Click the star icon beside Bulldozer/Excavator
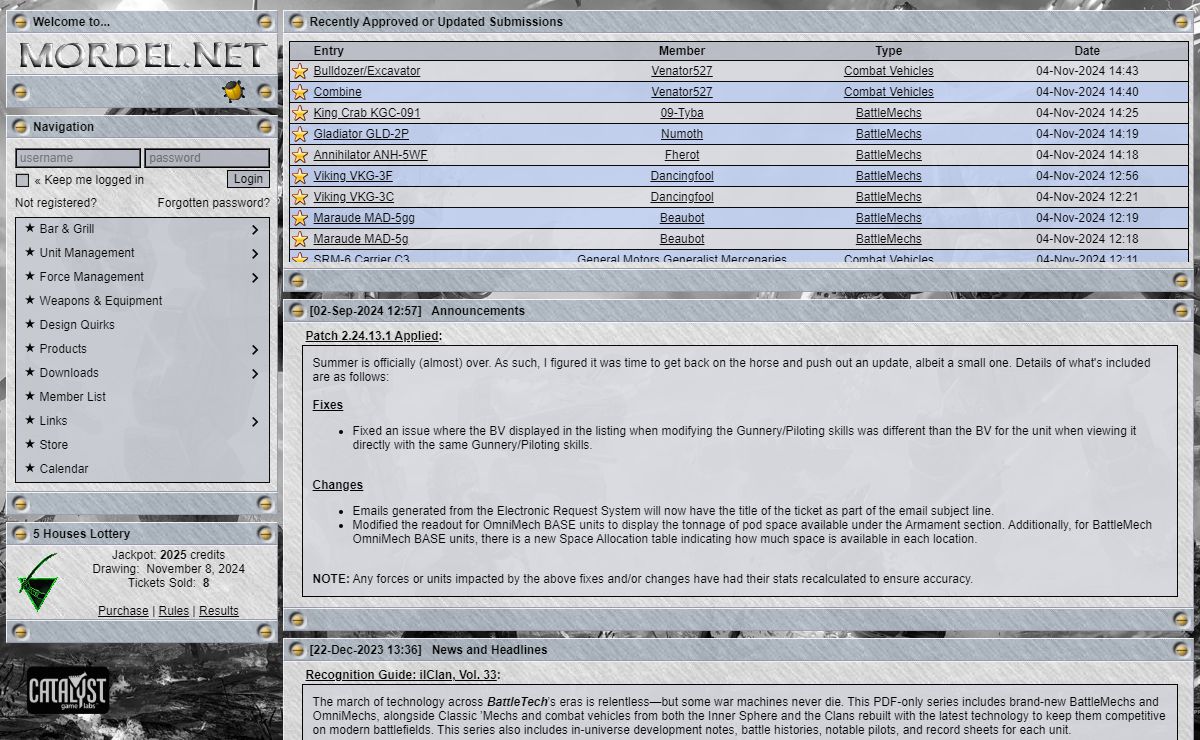Viewport: 1200px width, 740px height. (299, 71)
